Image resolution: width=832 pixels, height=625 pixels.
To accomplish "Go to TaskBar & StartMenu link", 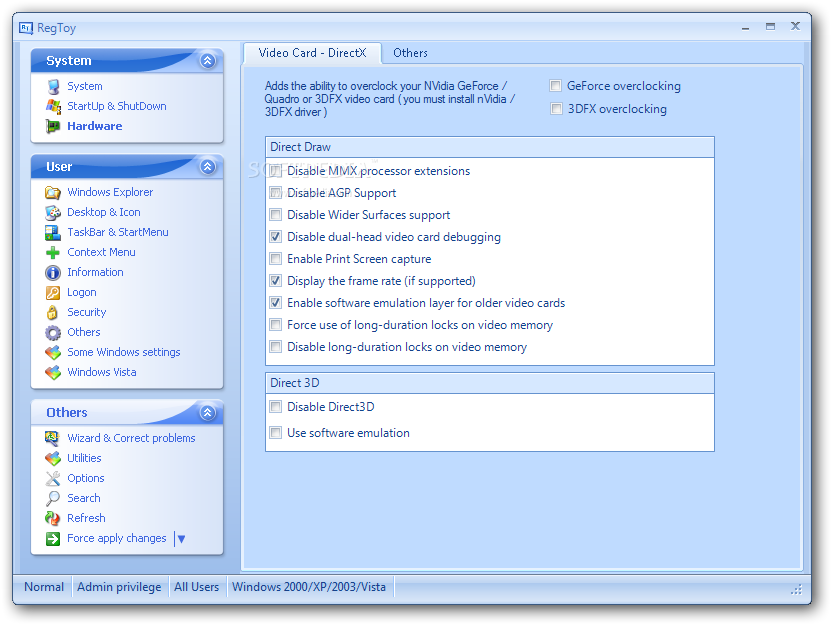I will (x=118, y=232).
